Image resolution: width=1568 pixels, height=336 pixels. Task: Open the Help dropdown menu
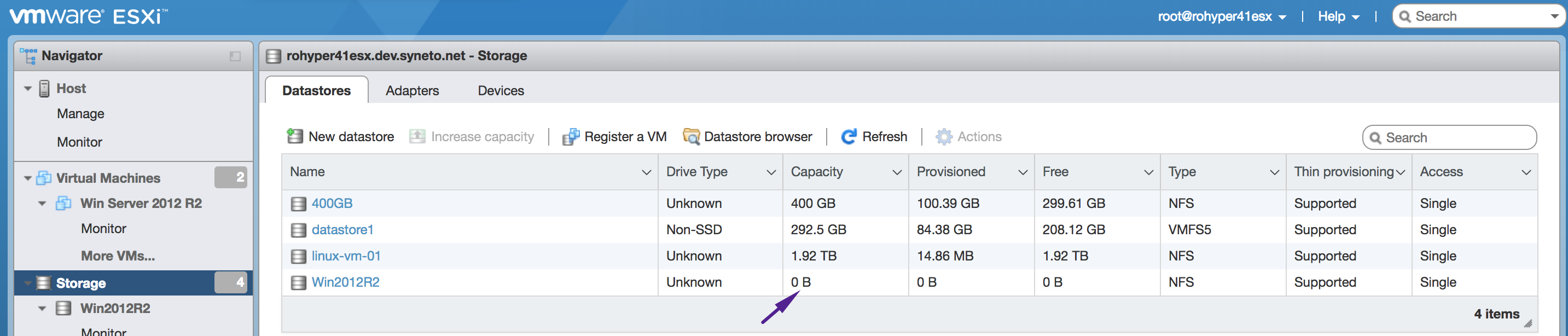[1339, 16]
